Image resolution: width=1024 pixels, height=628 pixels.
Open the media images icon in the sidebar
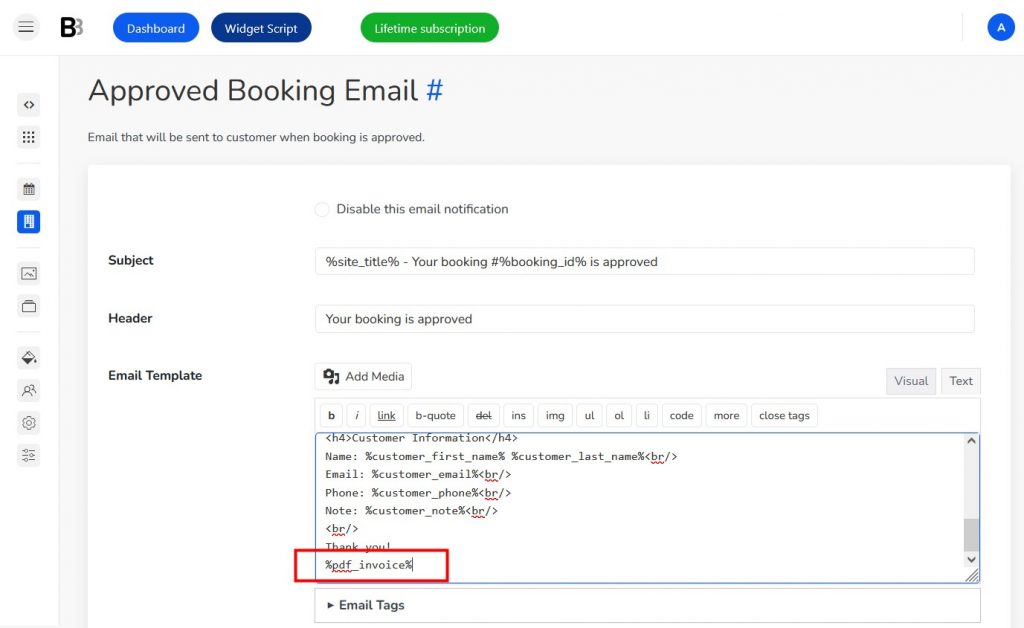coord(27,272)
